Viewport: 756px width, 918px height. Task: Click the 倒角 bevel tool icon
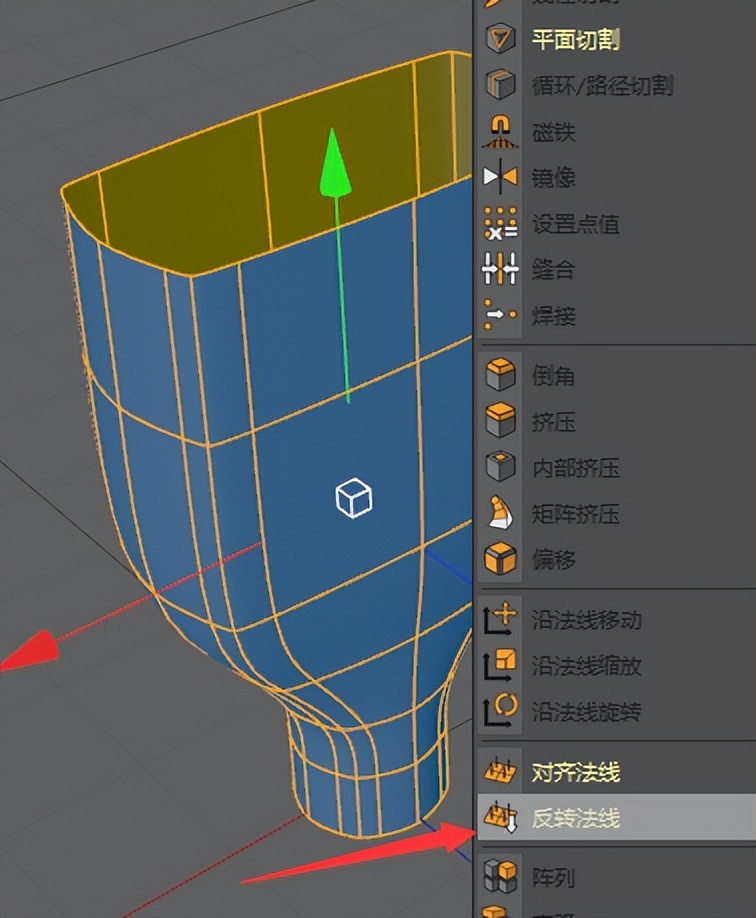click(500, 375)
